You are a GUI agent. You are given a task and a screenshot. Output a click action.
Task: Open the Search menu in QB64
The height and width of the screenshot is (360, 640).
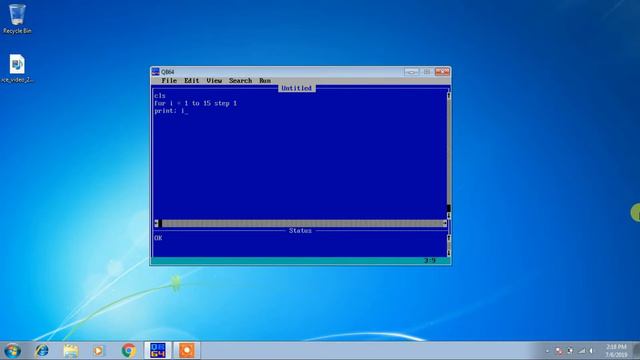pos(240,81)
